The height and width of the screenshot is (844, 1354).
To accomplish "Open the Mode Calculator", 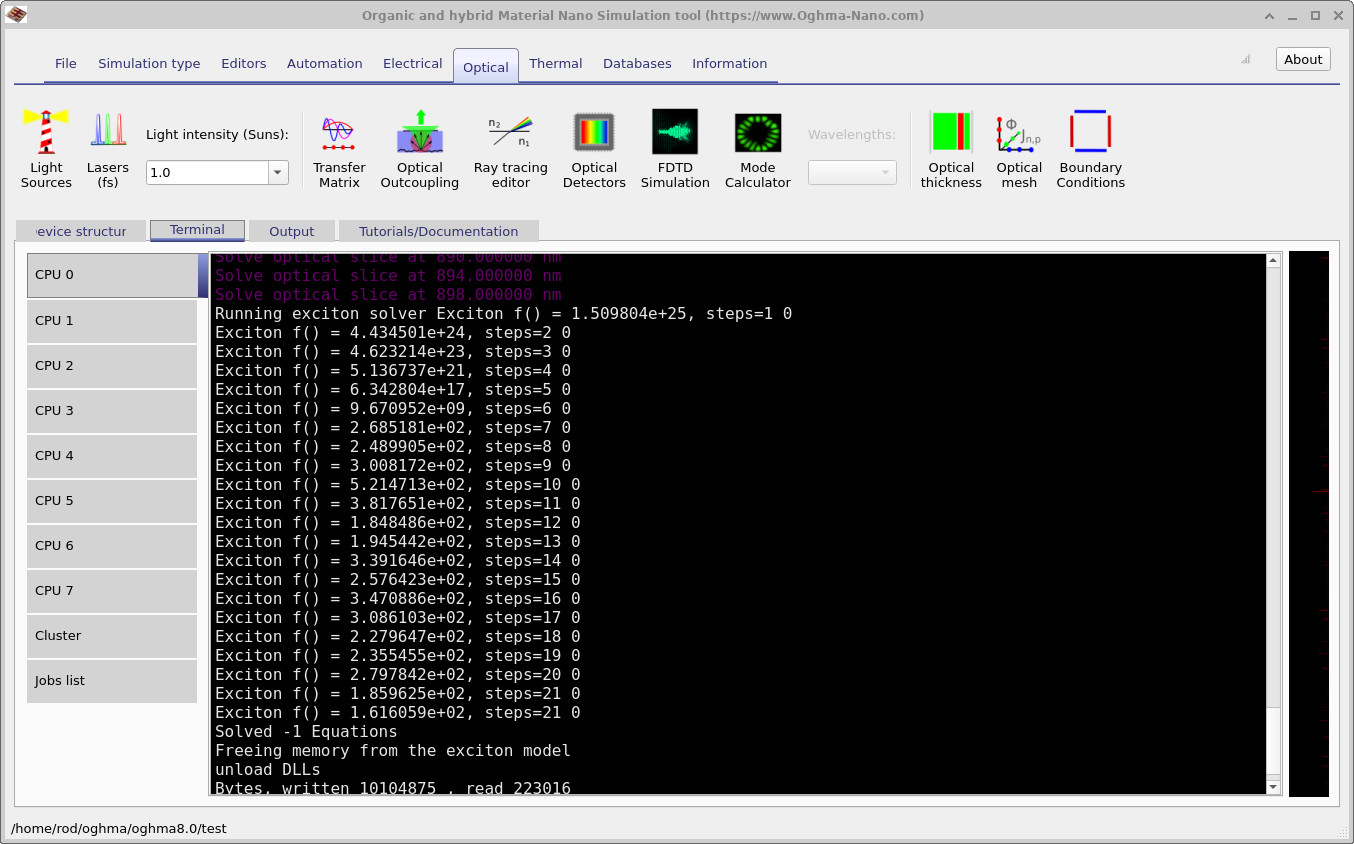I will coord(758,148).
